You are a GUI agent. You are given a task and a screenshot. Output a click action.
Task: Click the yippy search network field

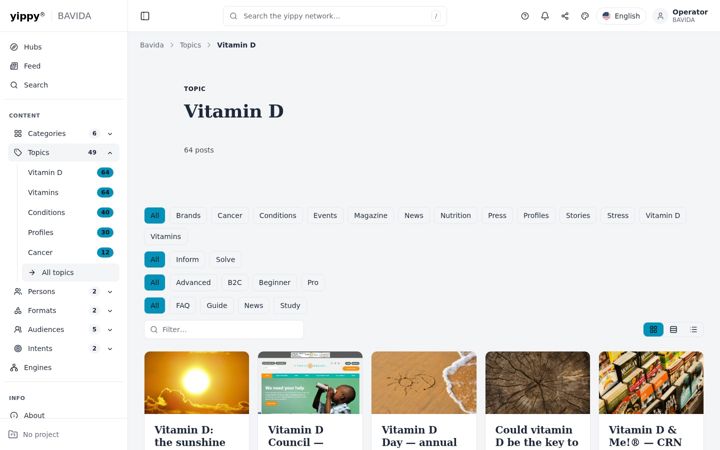tap(334, 16)
